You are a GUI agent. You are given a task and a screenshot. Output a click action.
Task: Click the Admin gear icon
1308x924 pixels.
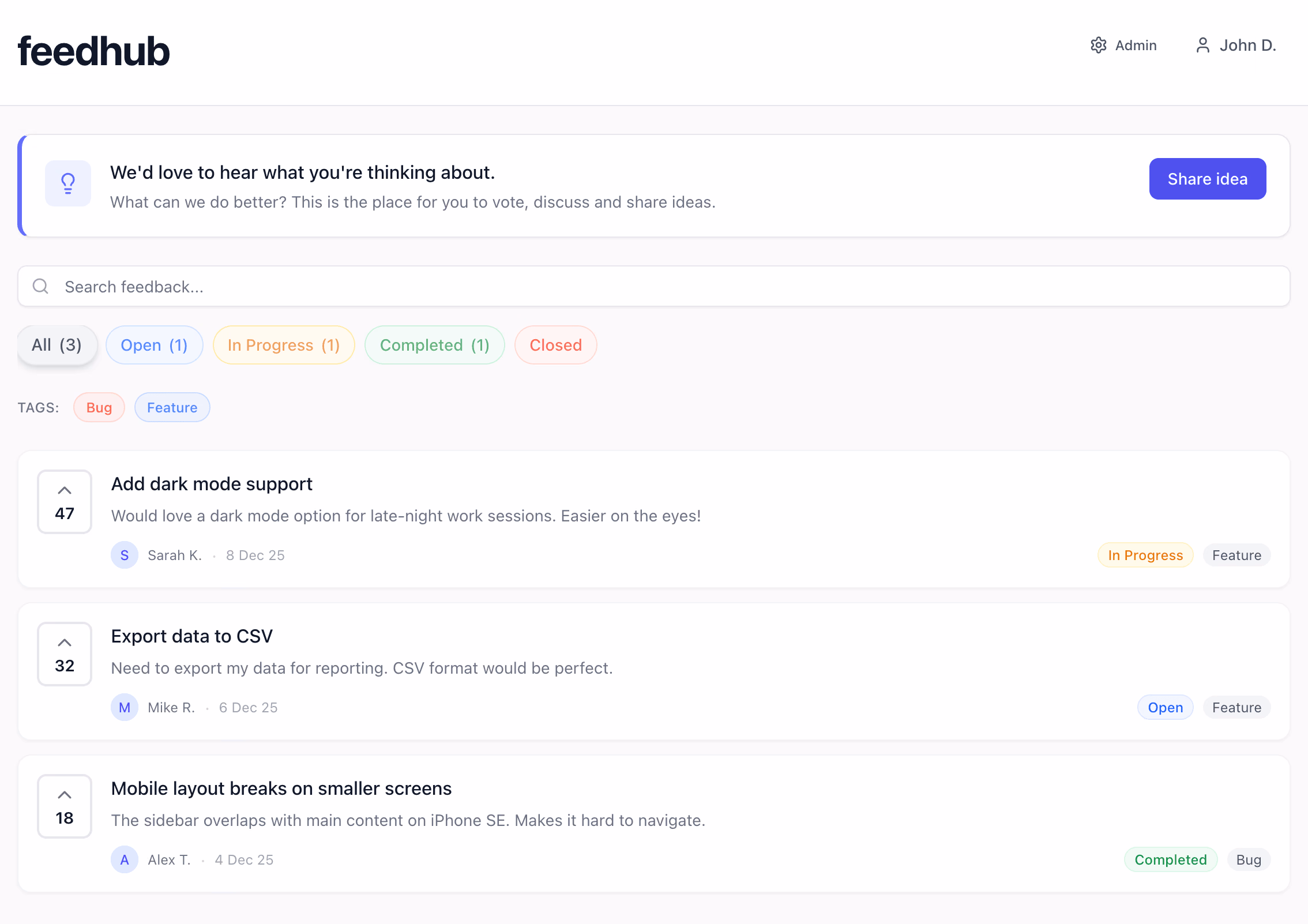pos(1098,45)
